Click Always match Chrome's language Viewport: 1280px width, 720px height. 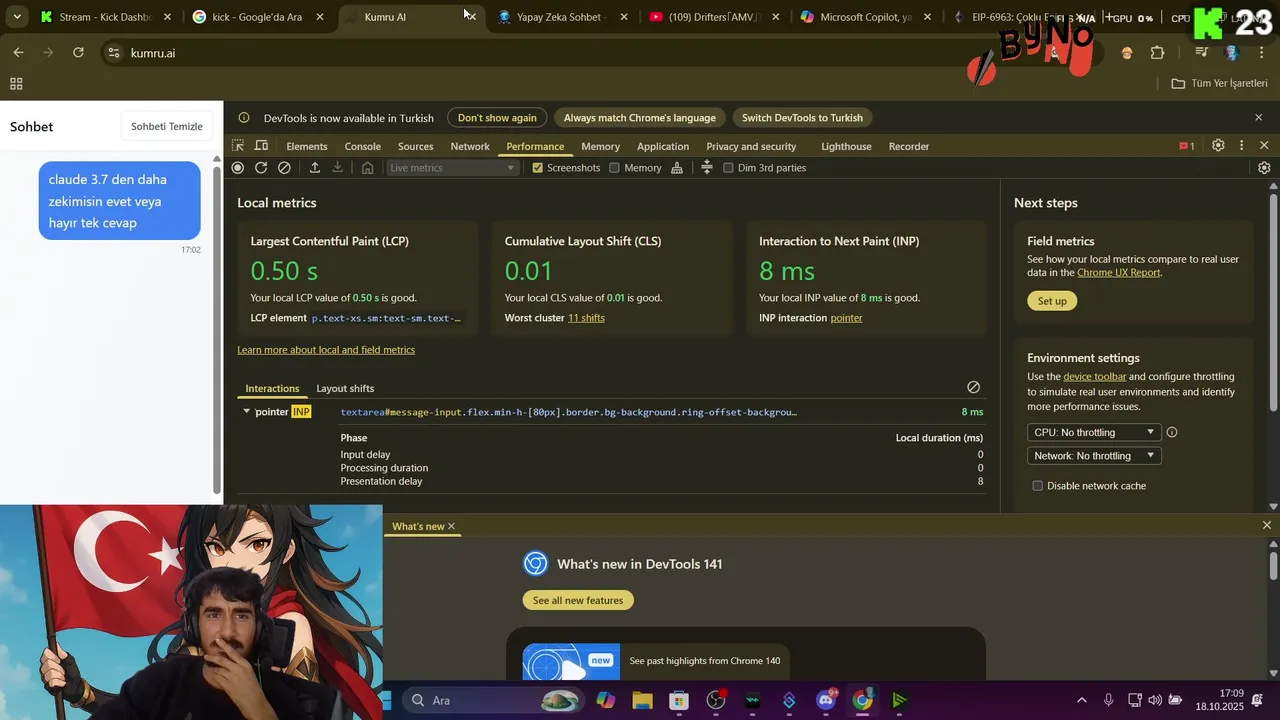[639, 118]
